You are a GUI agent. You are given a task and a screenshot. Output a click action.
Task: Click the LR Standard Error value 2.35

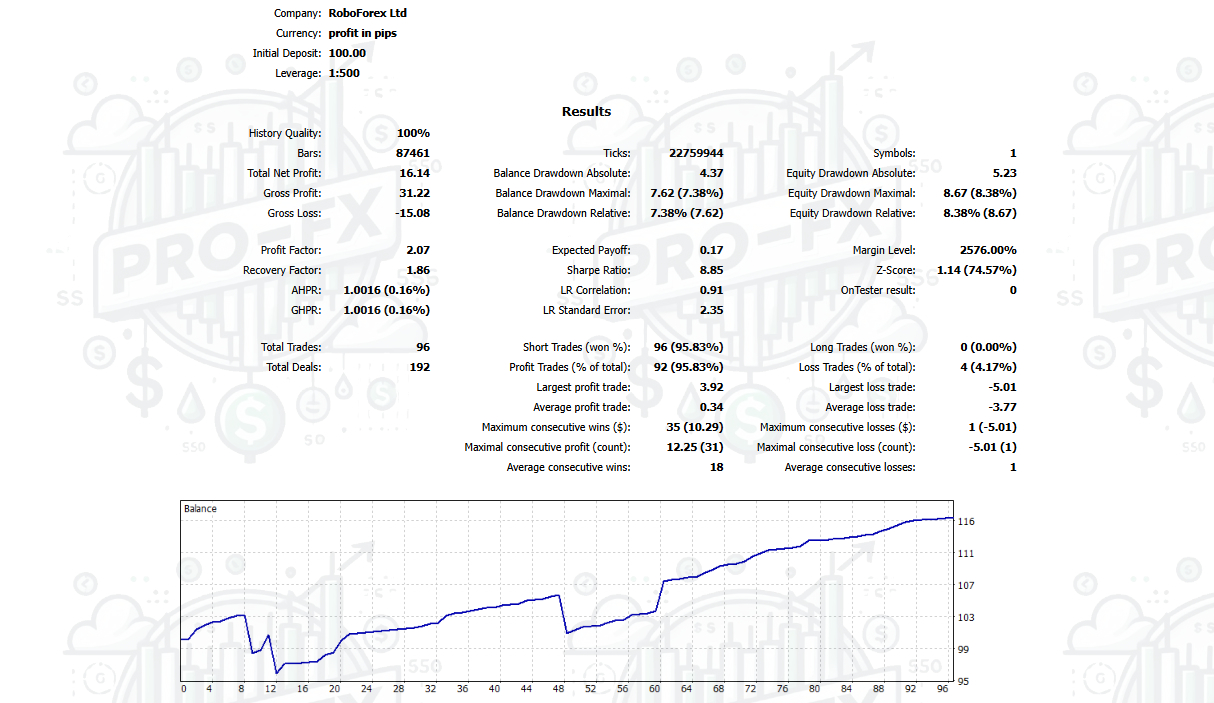click(x=711, y=310)
